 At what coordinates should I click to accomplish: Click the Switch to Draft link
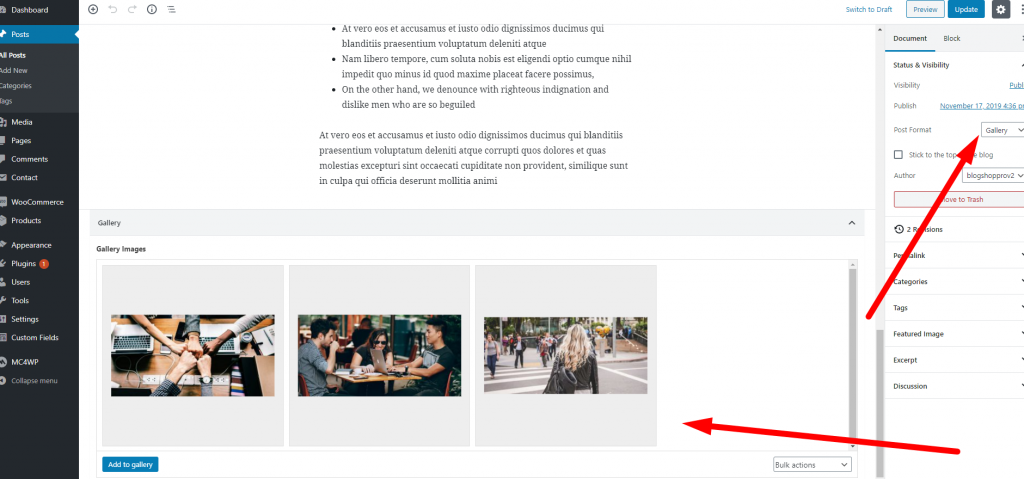coord(869,10)
